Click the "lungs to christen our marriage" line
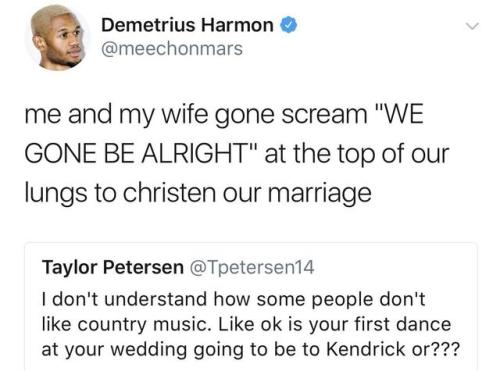This screenshot has height=371, width=500. [x=198, y=194]
